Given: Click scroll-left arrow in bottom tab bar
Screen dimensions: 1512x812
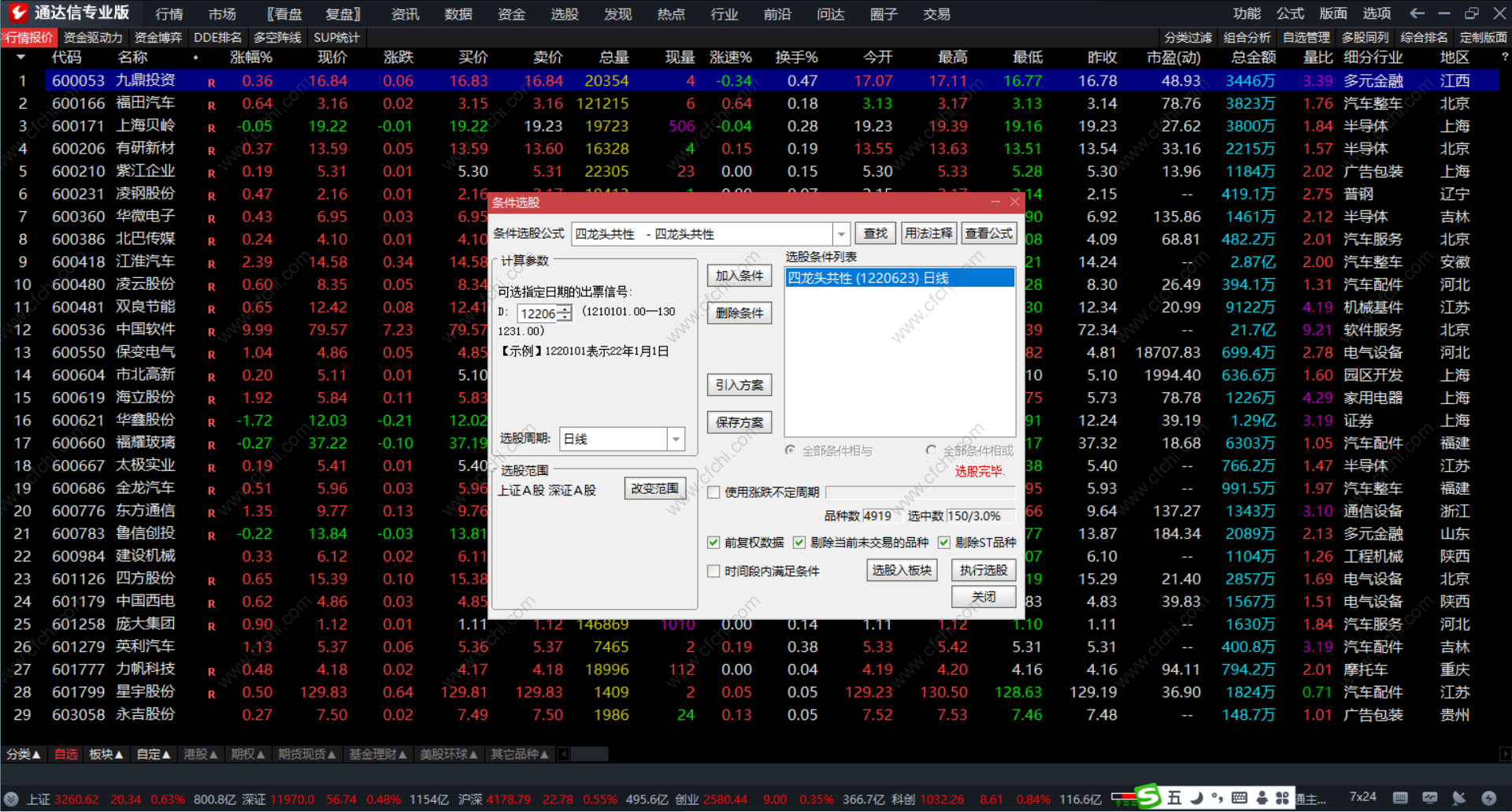Looking at the screenshot, I should (564, 755).
